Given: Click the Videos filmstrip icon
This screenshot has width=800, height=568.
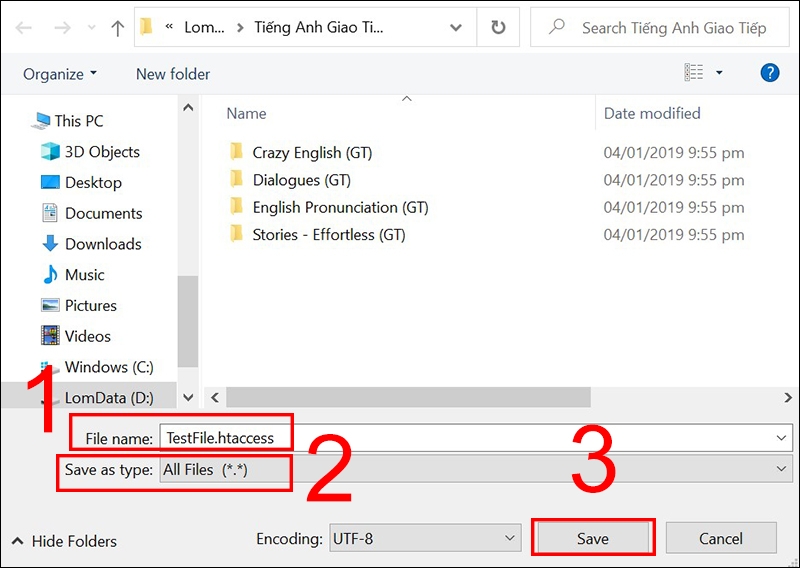Looking at the screenshot, I should [50, 335].
